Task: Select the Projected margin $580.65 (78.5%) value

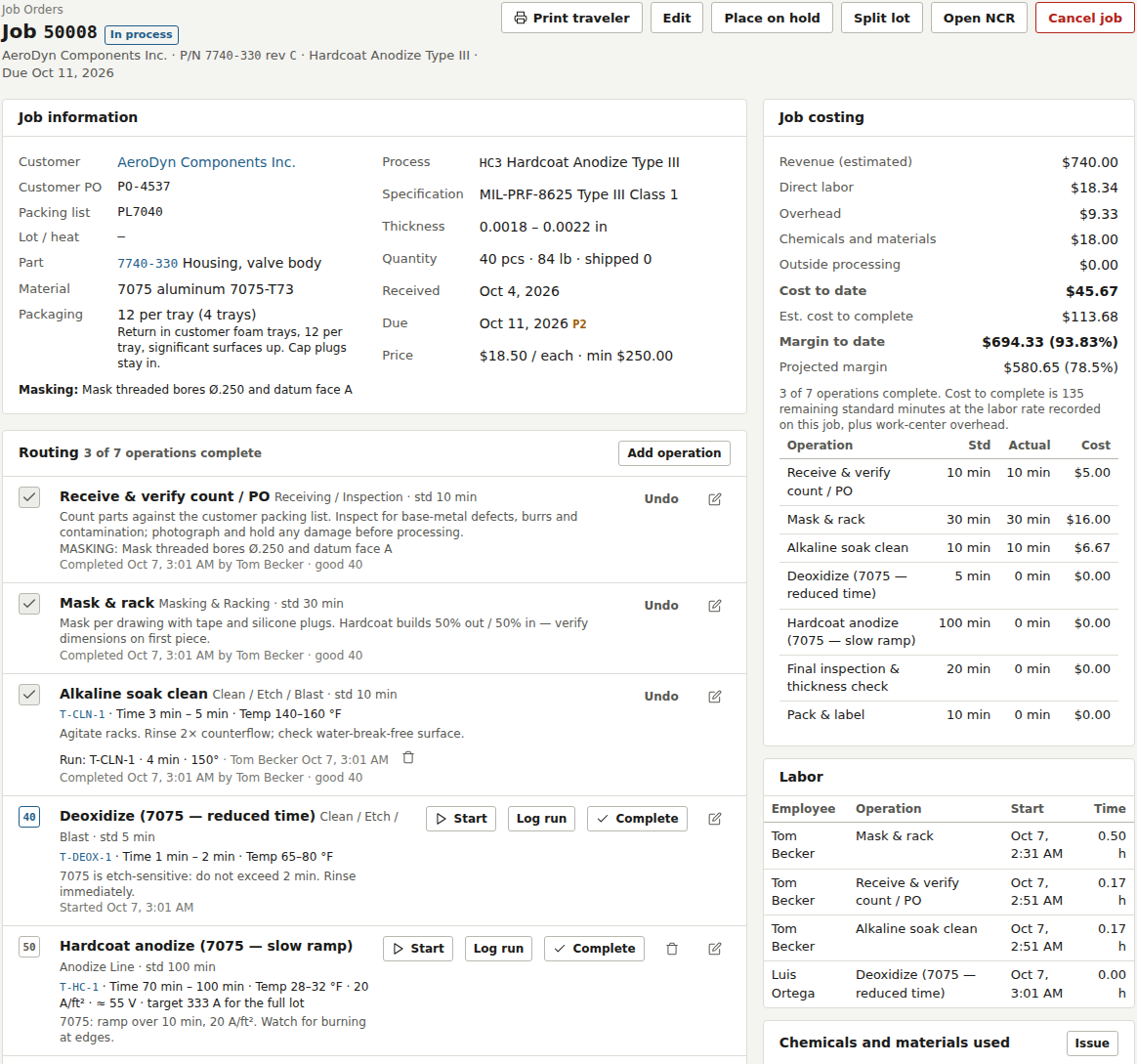Action: [1060, 367]
